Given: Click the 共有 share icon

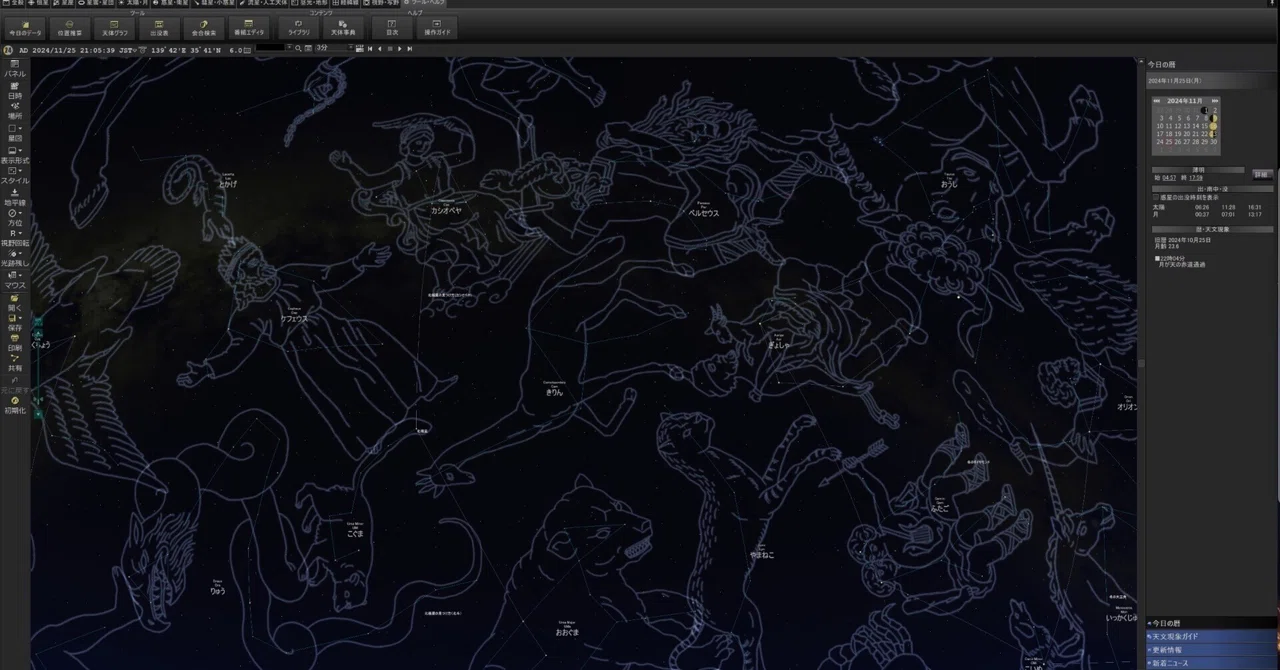Looking at the screenshot, I should point(15,363).
